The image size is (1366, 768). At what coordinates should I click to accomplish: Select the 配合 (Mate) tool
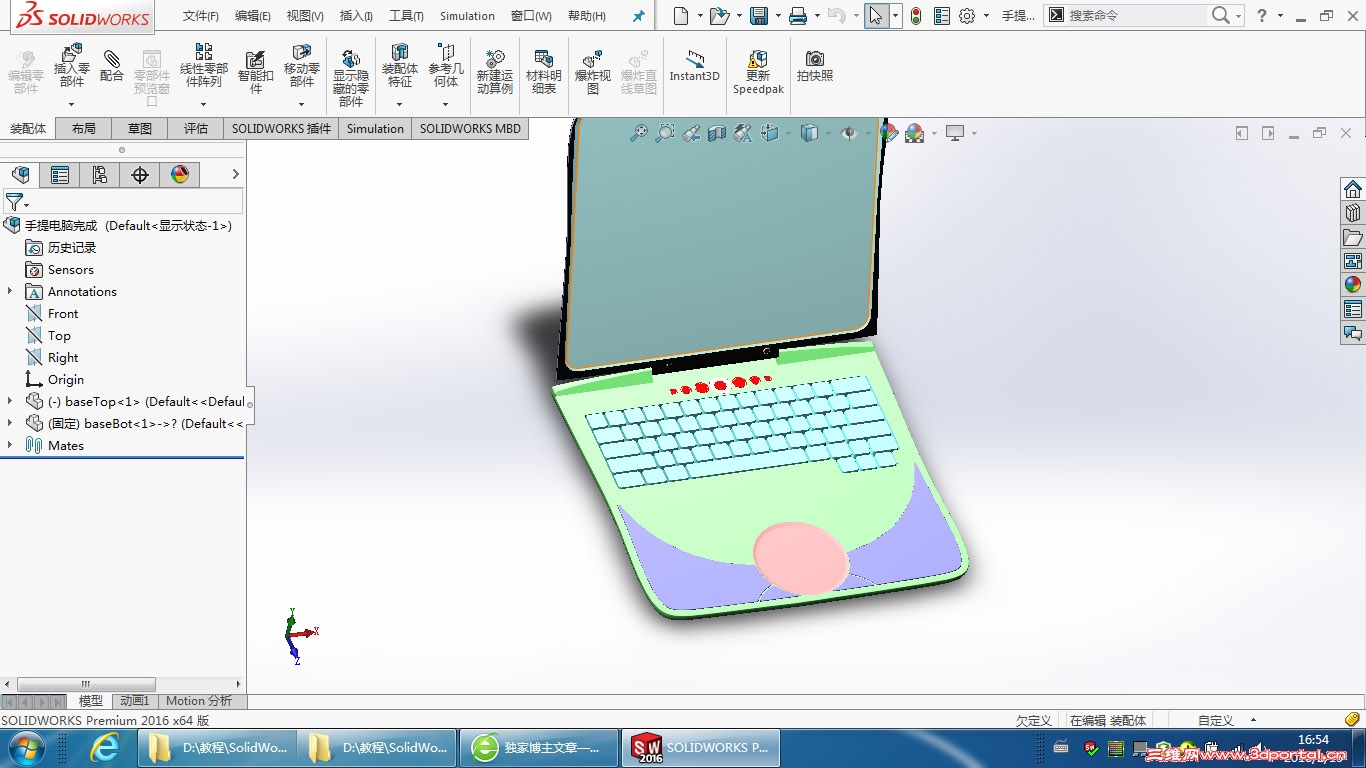(112, 66)
